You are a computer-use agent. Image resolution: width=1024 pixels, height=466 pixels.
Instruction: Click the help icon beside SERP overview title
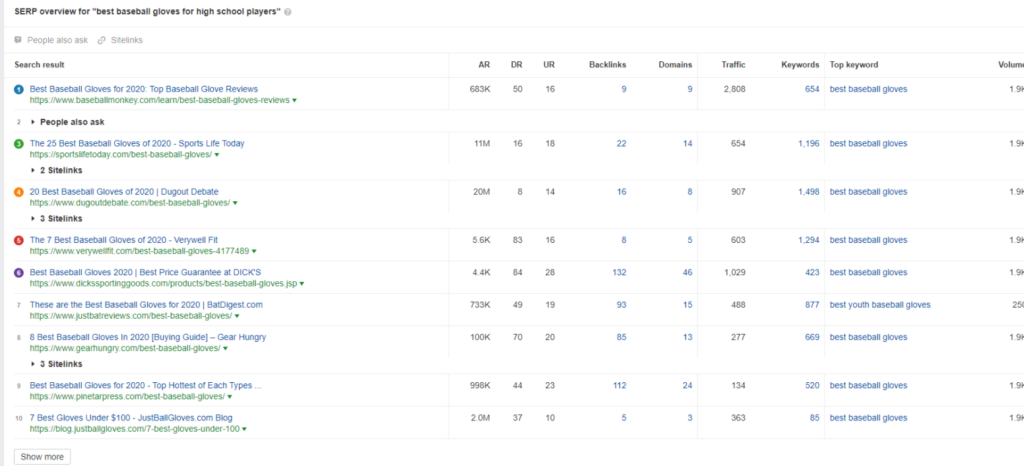click(289, 12)
